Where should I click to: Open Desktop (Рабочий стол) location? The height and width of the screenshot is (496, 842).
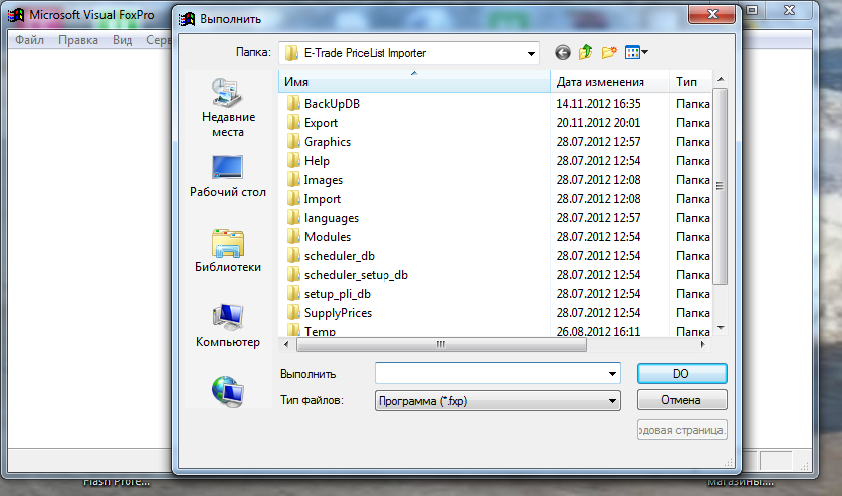click(228, 176)
